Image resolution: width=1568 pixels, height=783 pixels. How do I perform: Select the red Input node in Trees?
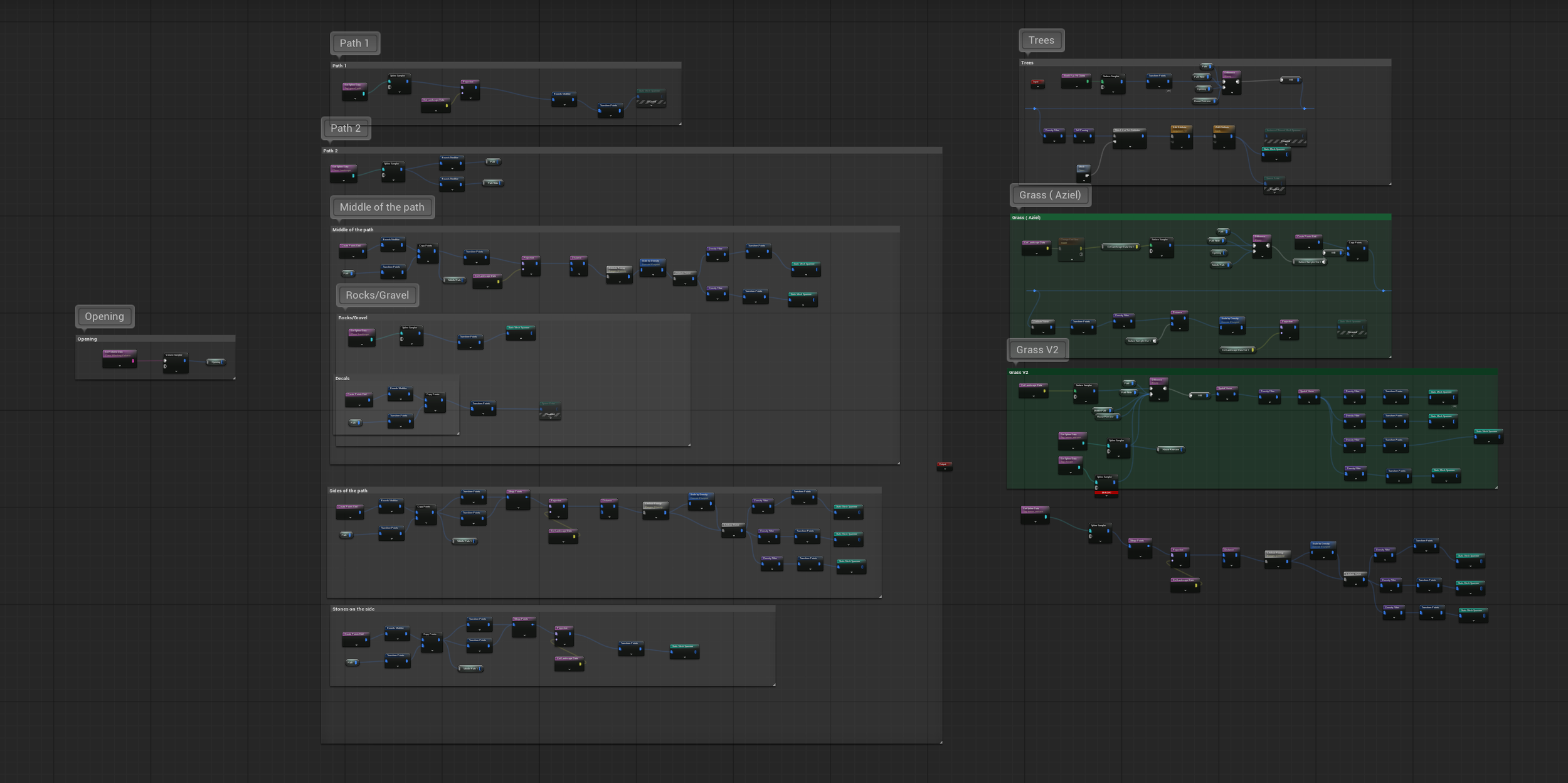point(1037,82)
